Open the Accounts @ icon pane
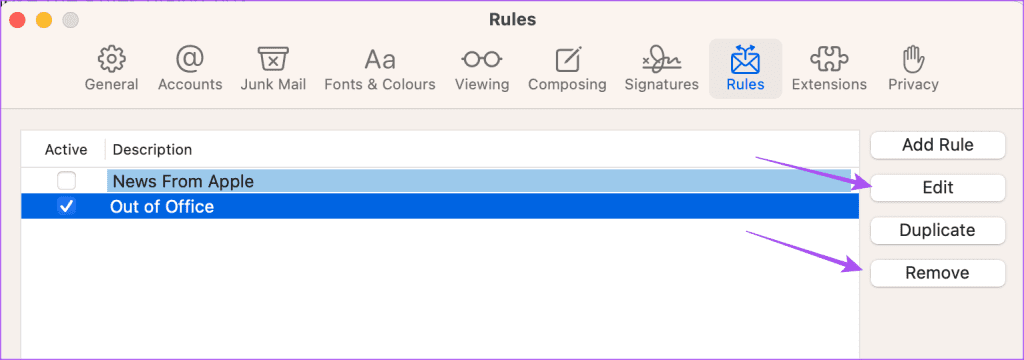Viewport: 1024px width, 360px height. (x=190, y=59)
